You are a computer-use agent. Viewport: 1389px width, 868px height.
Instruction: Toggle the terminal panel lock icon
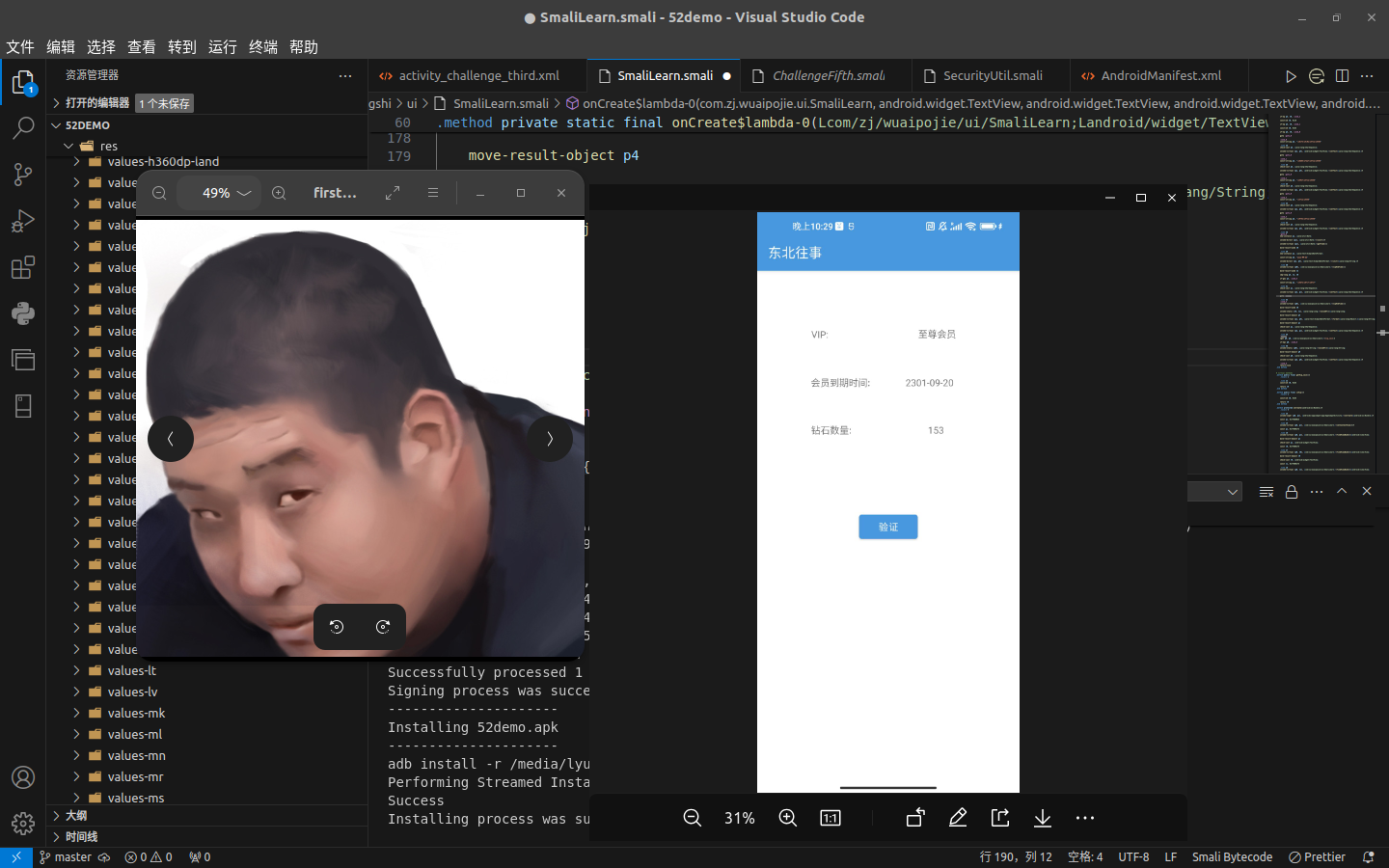point(1292,492)
